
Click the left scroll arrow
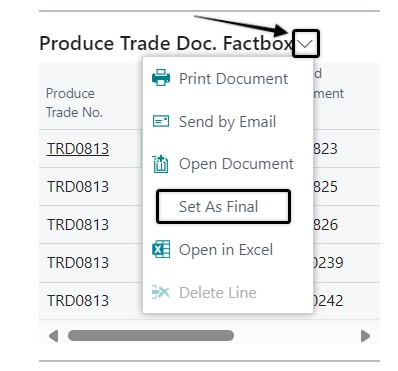click(53, 336)
